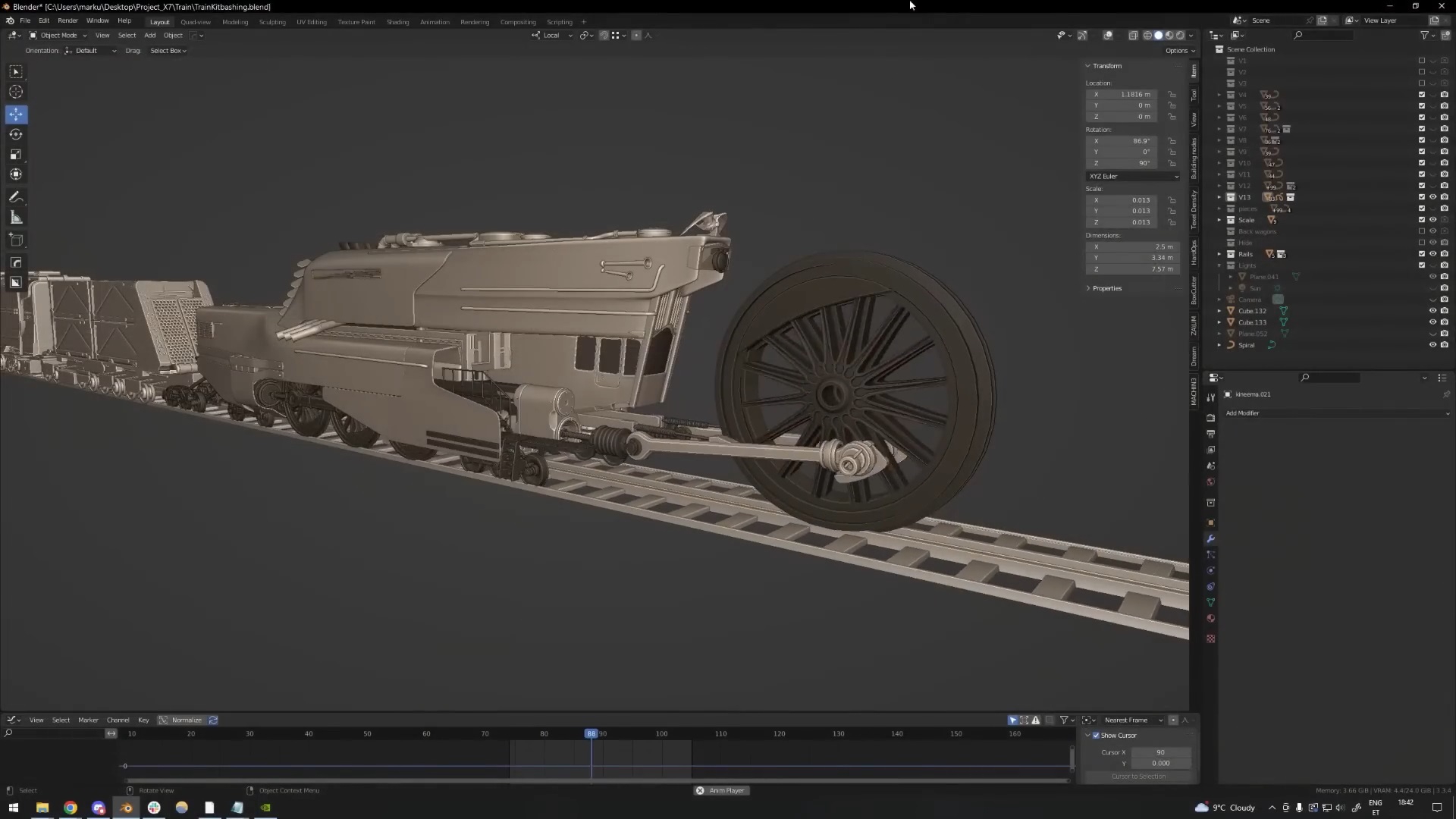1456x819 pixels.
Task: Select the Measure ruler tool
Action: (x=16, y=218)
